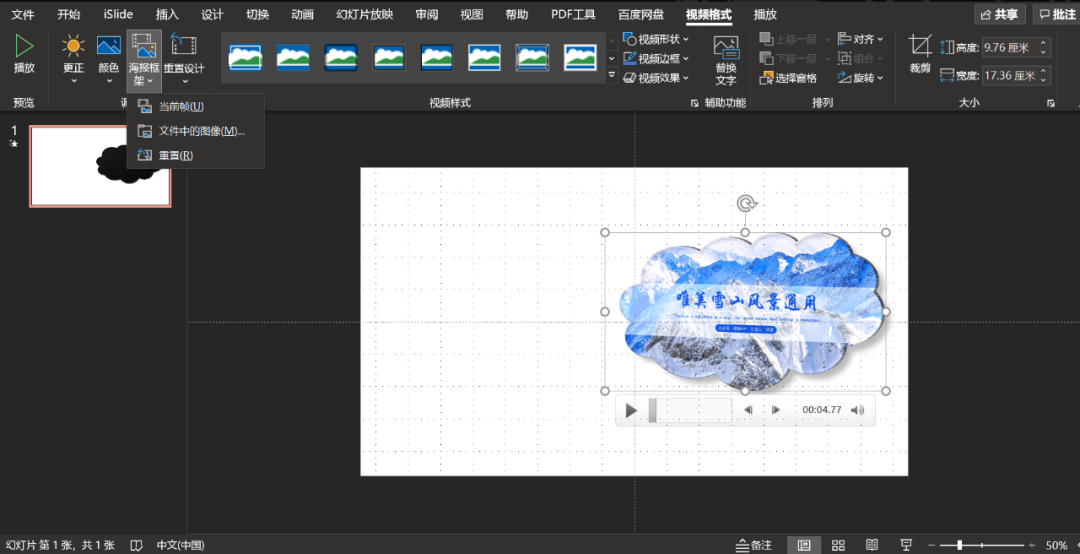Switch to slide sorter view in status bar
1080x554 pixels.
pyautogui.click(x=838, y=545)
